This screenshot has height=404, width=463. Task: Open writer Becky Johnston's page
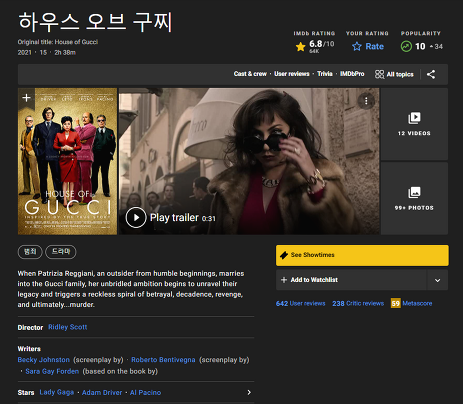(44, 360)
